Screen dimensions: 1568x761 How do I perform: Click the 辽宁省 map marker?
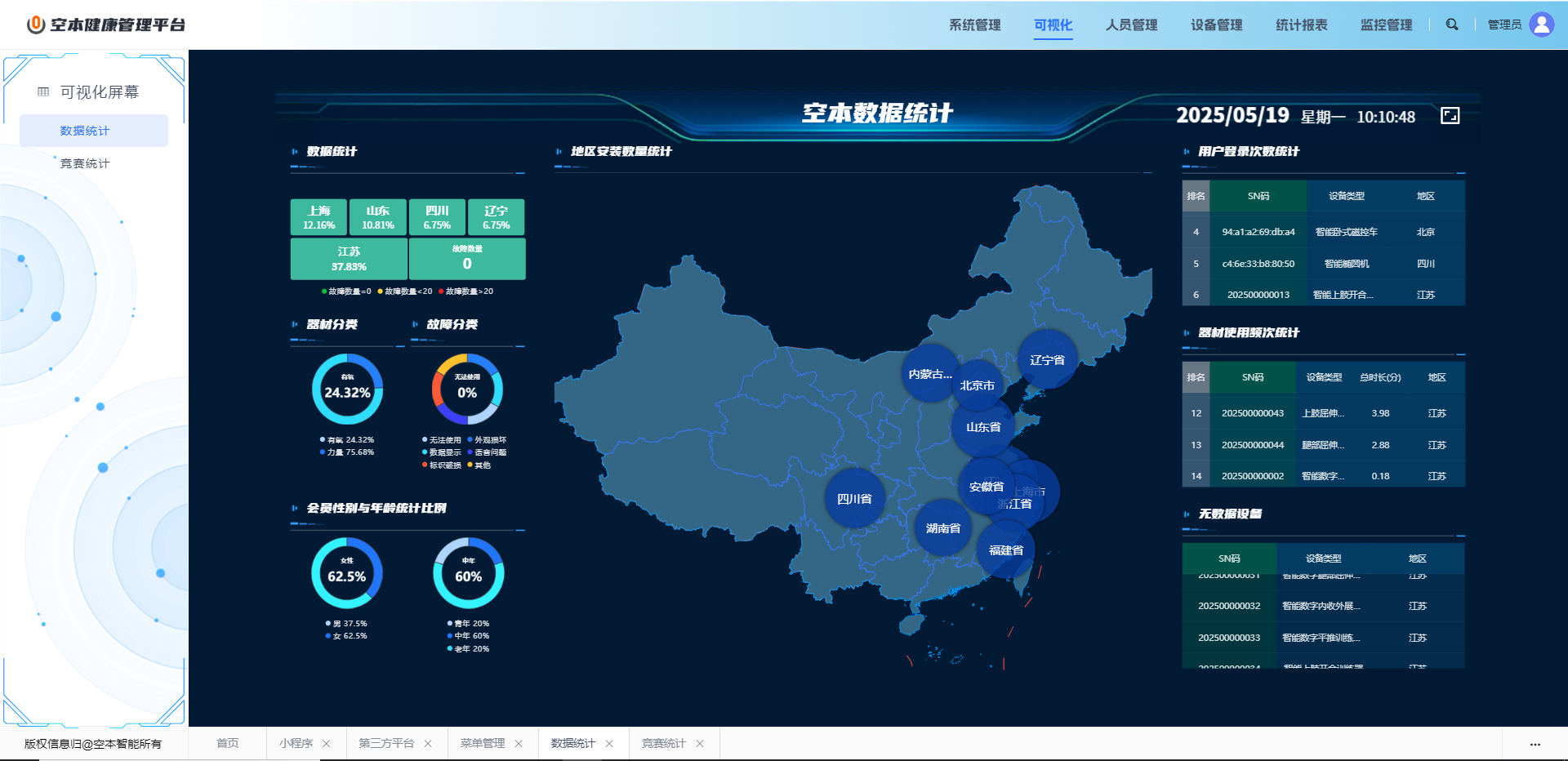pyautogui.click(x=1047, y=360)
